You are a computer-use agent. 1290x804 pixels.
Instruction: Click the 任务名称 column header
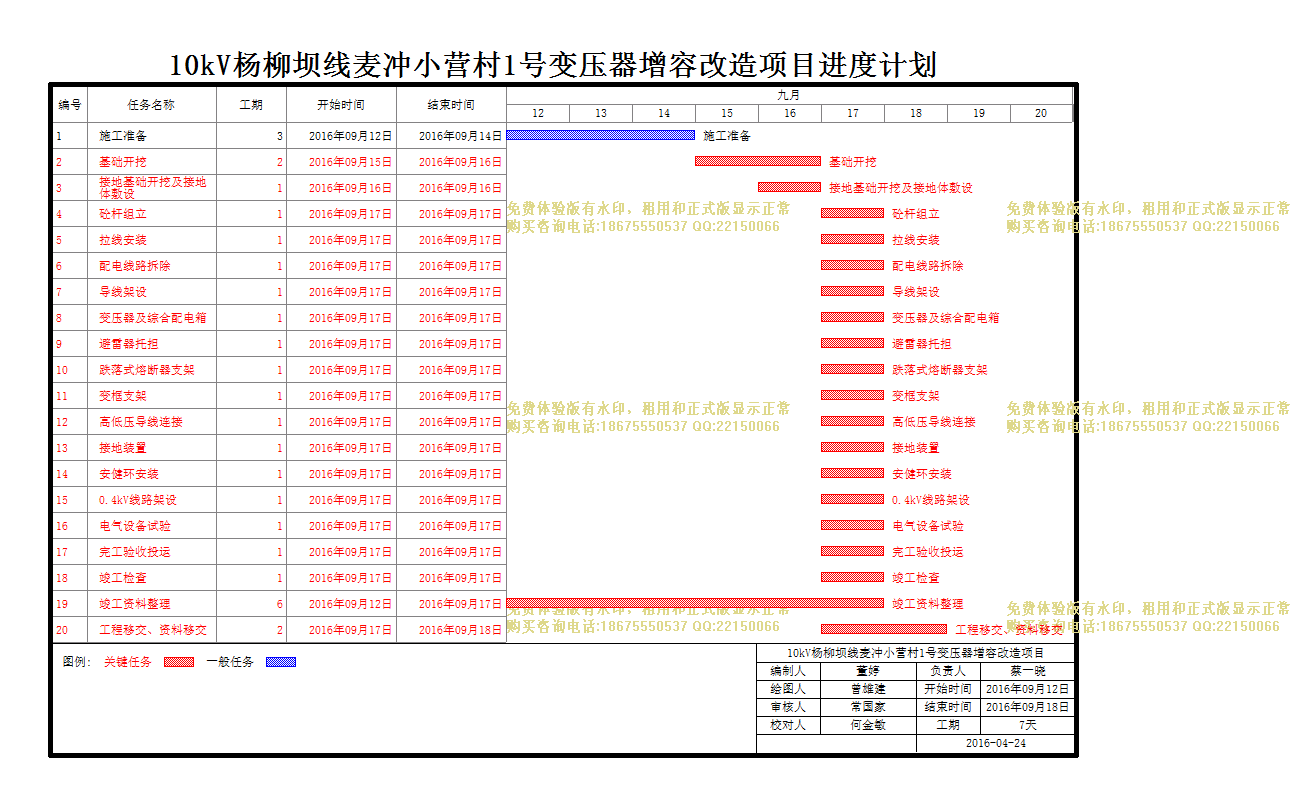tap(151, 104)
